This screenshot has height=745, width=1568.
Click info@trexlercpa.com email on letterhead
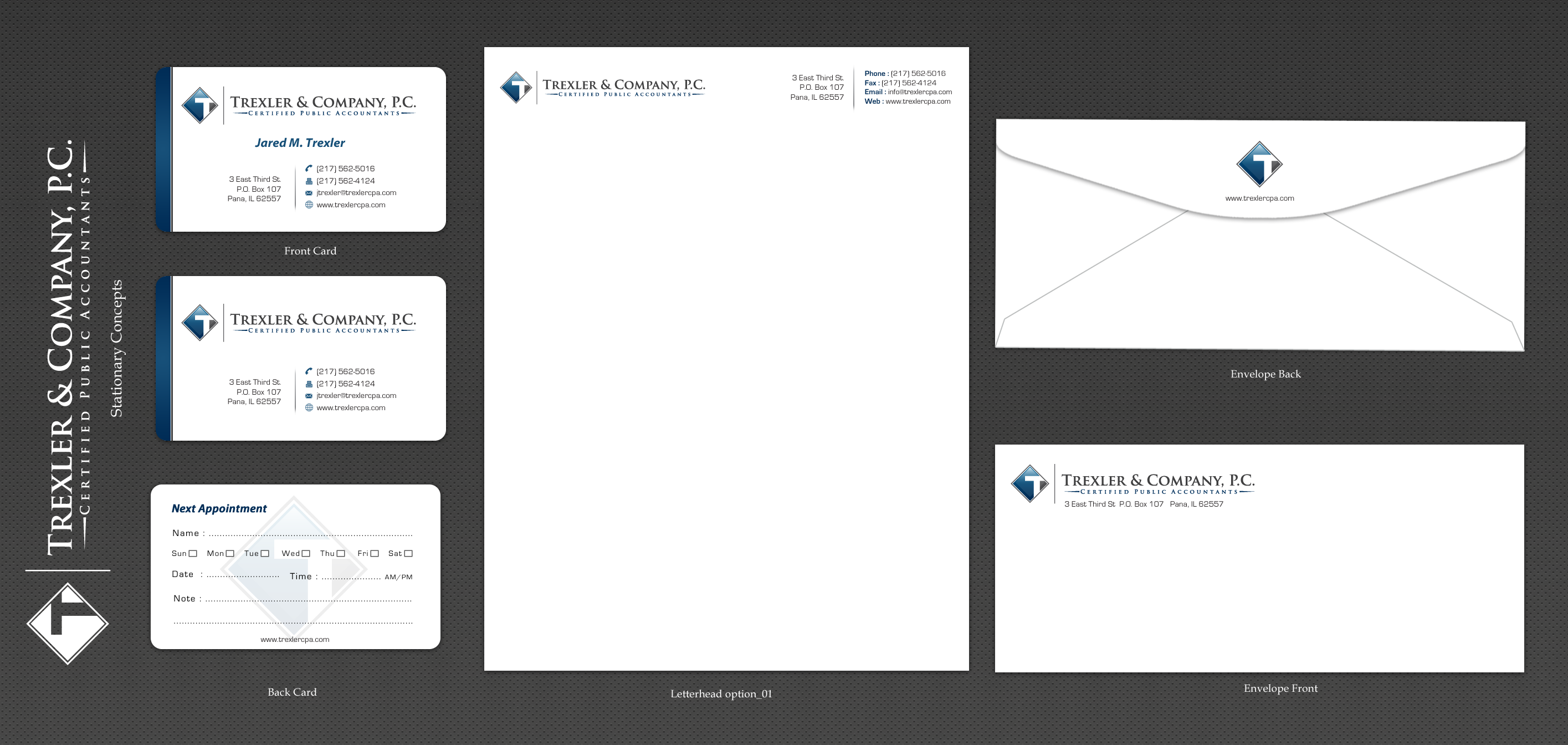point(919,92)
